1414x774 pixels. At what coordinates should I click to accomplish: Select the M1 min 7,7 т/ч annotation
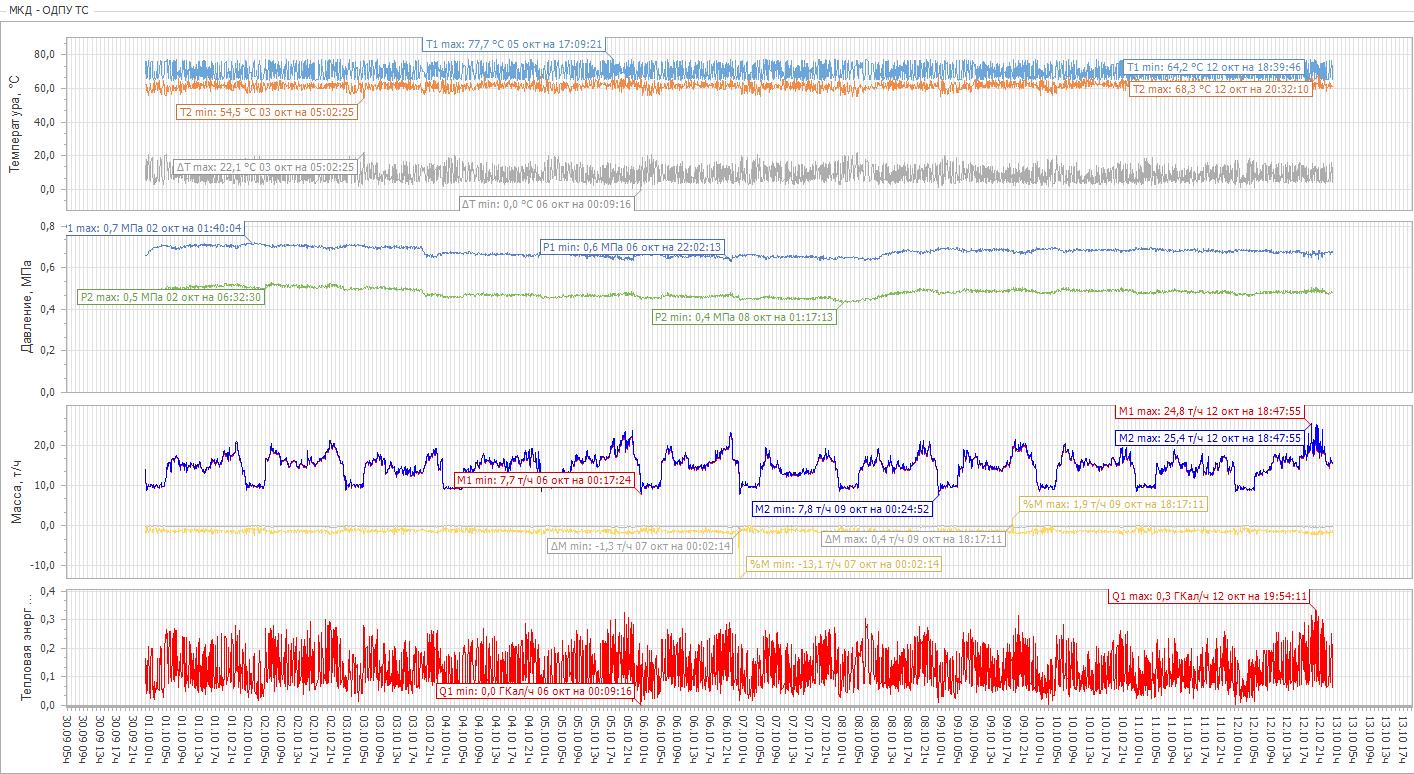[x=545, y=480]
